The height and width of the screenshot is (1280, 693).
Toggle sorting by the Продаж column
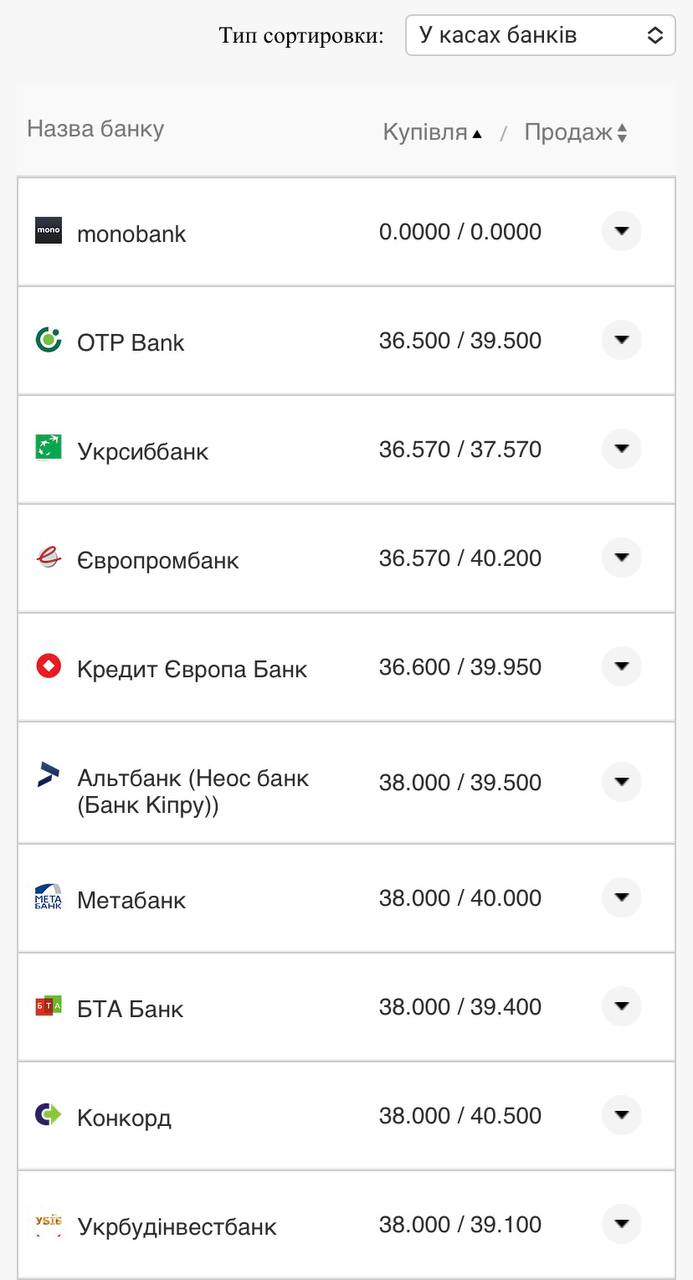(x=573, y=131)
